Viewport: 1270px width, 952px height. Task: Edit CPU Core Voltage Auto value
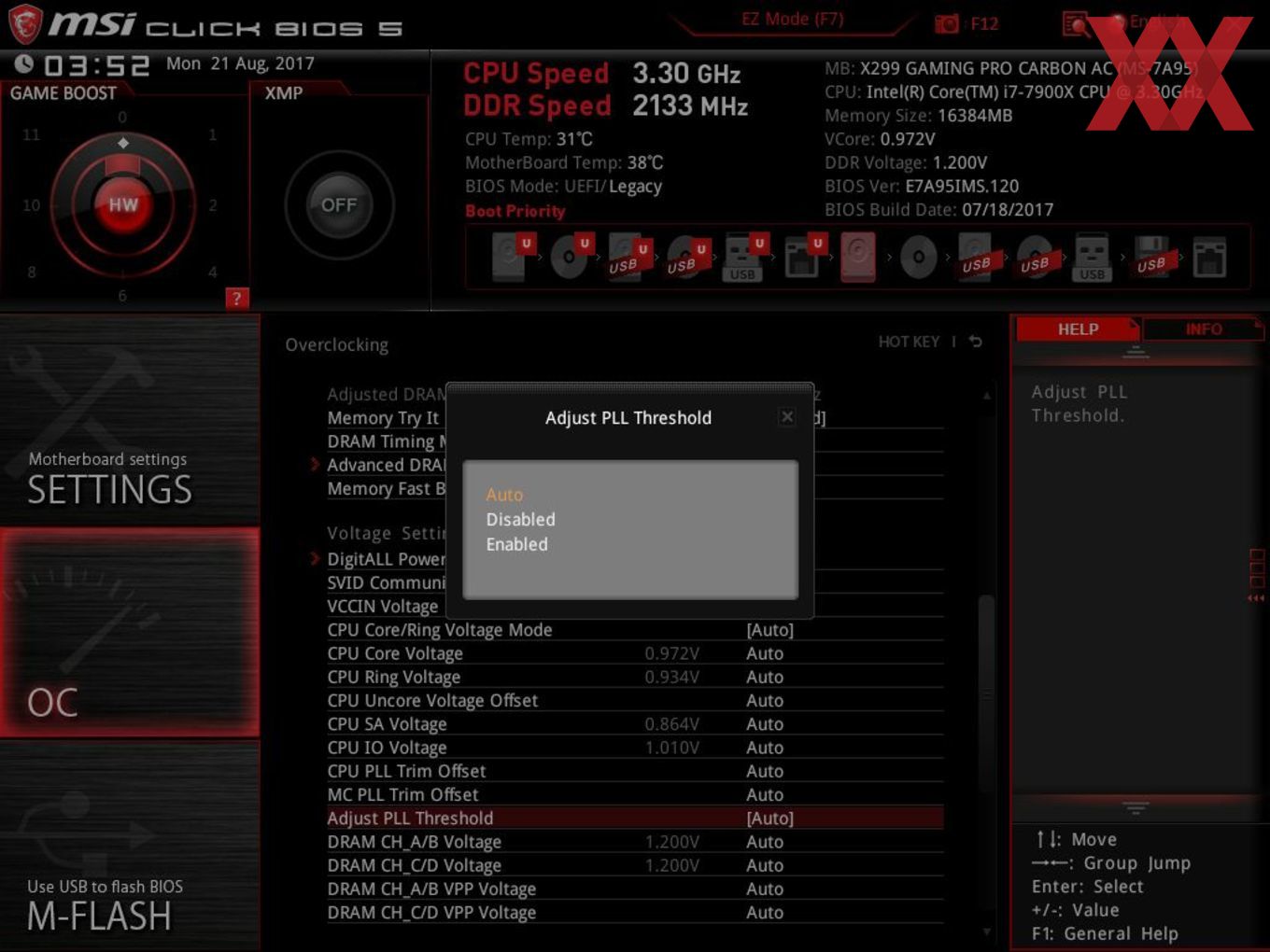point(764,653)
